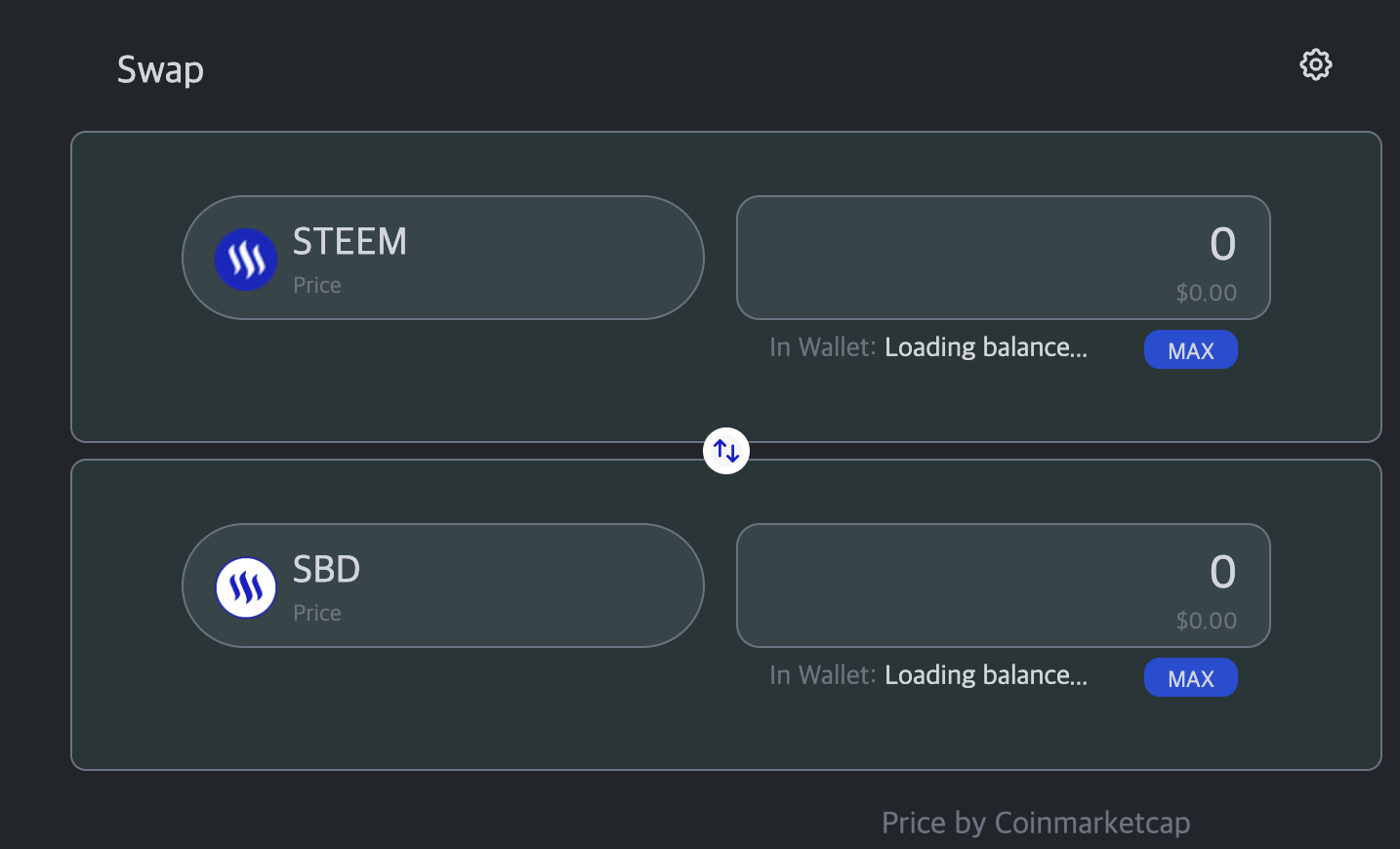Image resolution: width=1400 pixels, height=849 pixels.
Task: Click the Price by Coinmarketcap text
Action: (1035, 823)
